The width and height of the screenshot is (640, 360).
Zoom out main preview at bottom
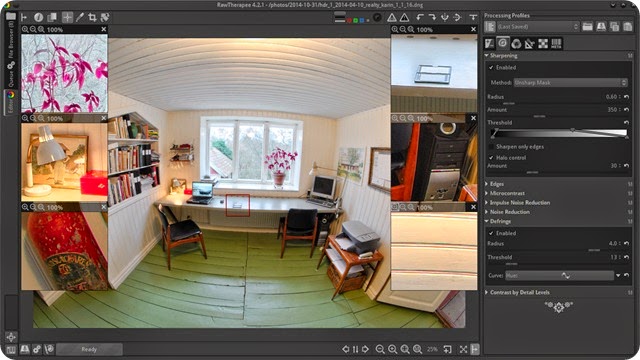tap(380, 349)
